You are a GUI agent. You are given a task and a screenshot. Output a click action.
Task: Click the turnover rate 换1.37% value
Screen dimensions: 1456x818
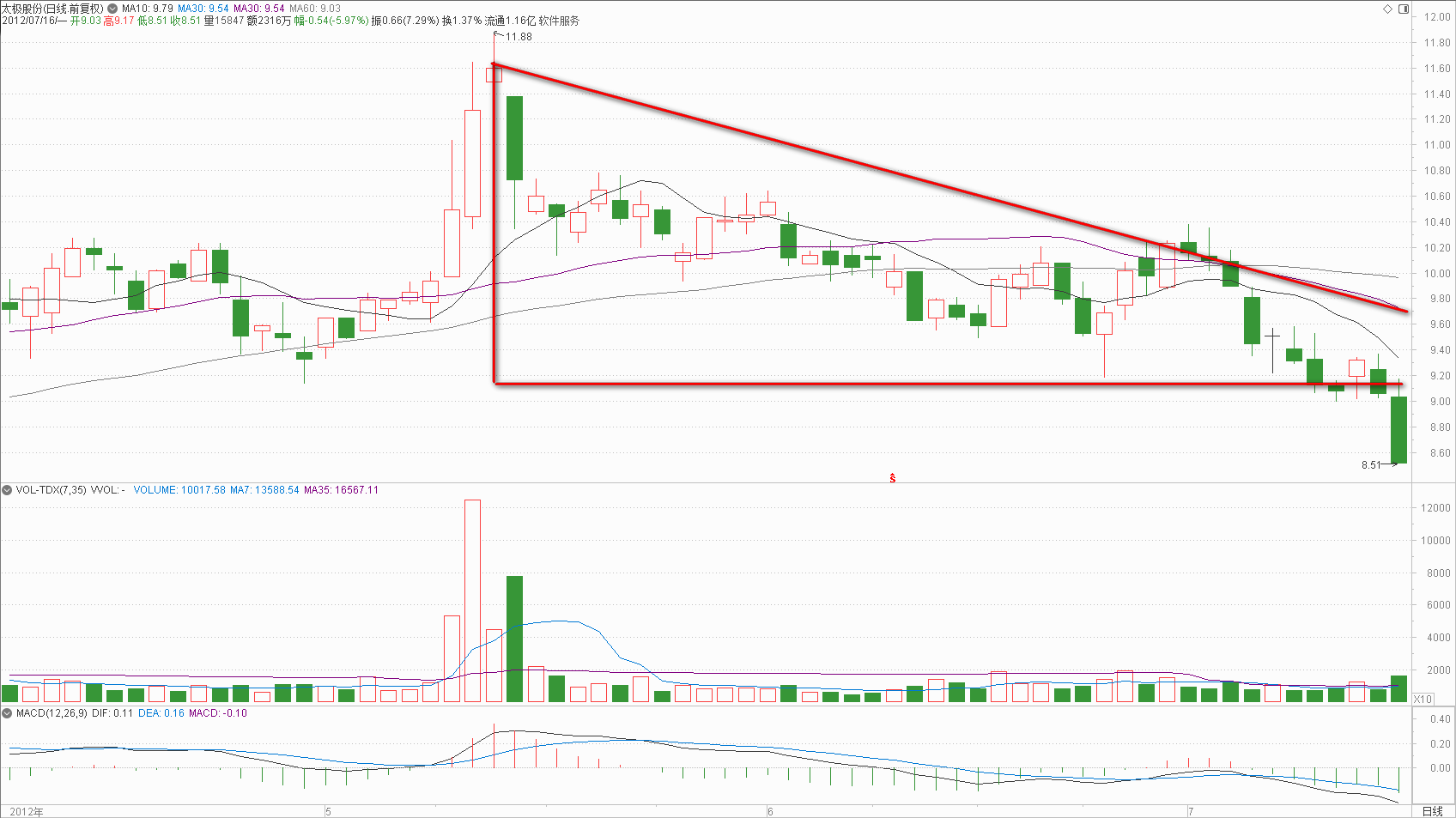pyautogui.click(x=462, y=21)
